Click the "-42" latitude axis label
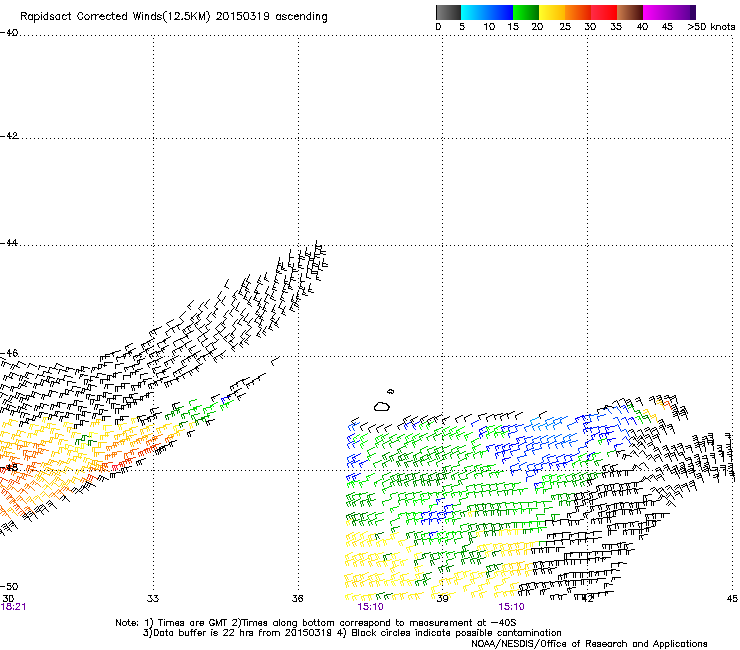 point(9,136)
